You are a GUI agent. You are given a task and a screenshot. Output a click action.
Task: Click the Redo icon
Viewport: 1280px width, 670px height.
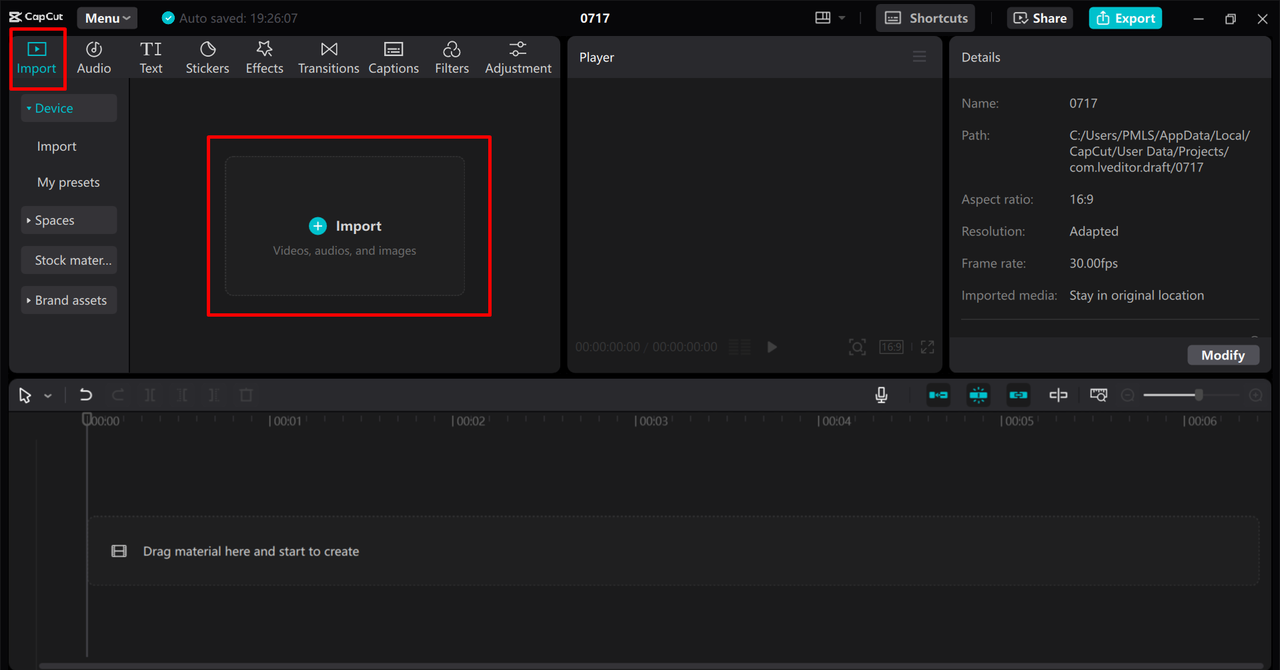[x=118, y=395]
